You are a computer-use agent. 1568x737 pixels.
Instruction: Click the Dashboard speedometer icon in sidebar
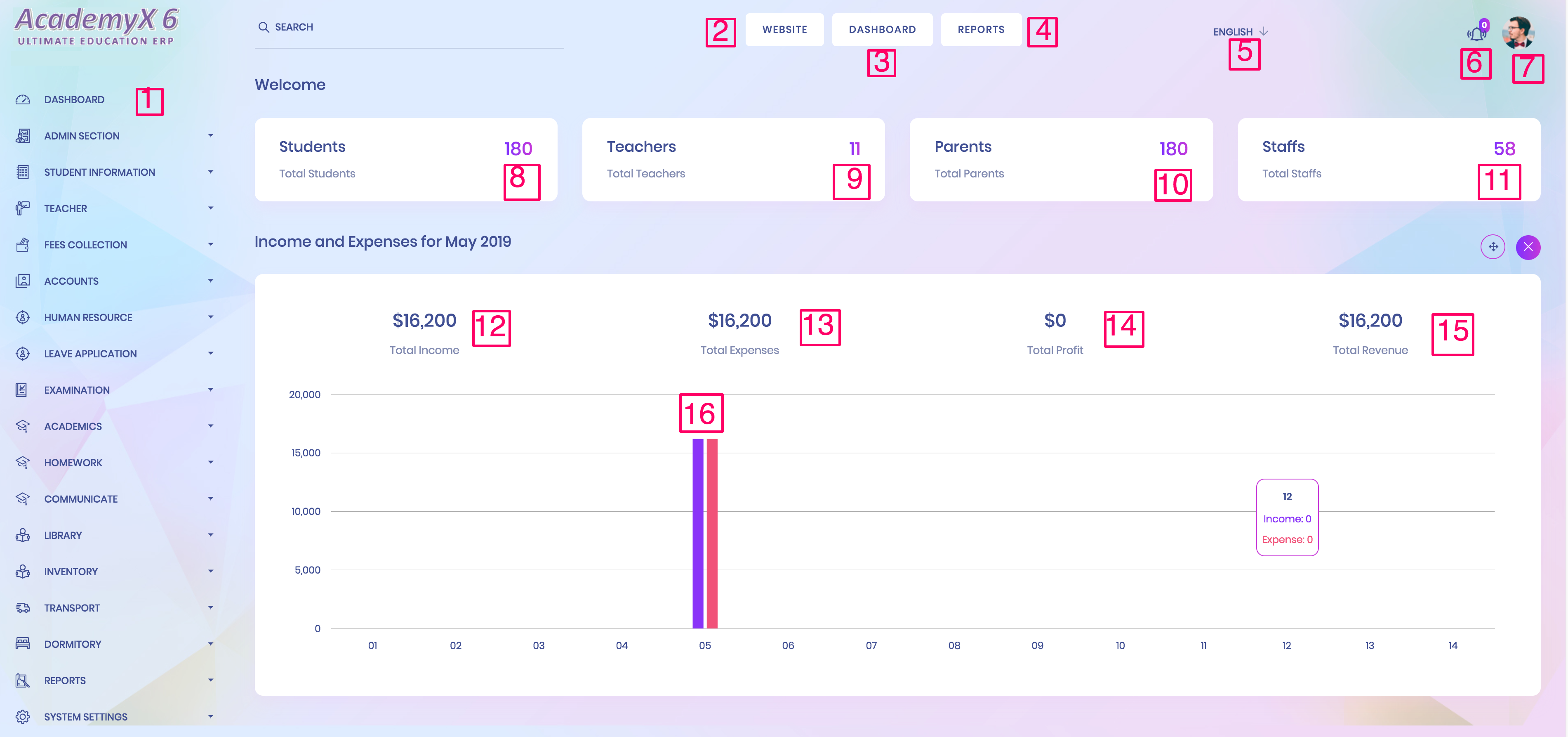23,99
